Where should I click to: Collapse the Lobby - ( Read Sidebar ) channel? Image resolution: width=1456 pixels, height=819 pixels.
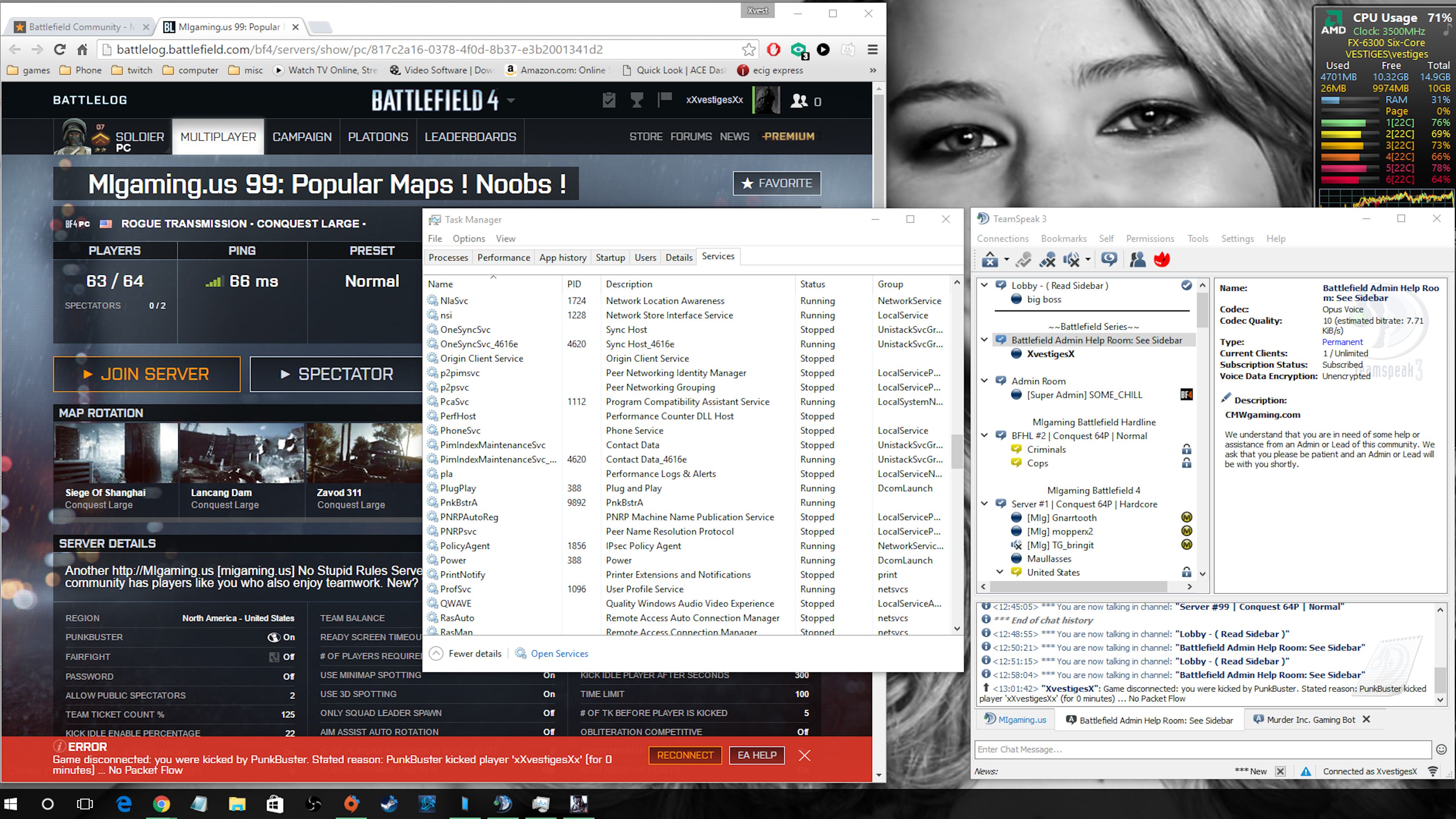coord(984,286)
